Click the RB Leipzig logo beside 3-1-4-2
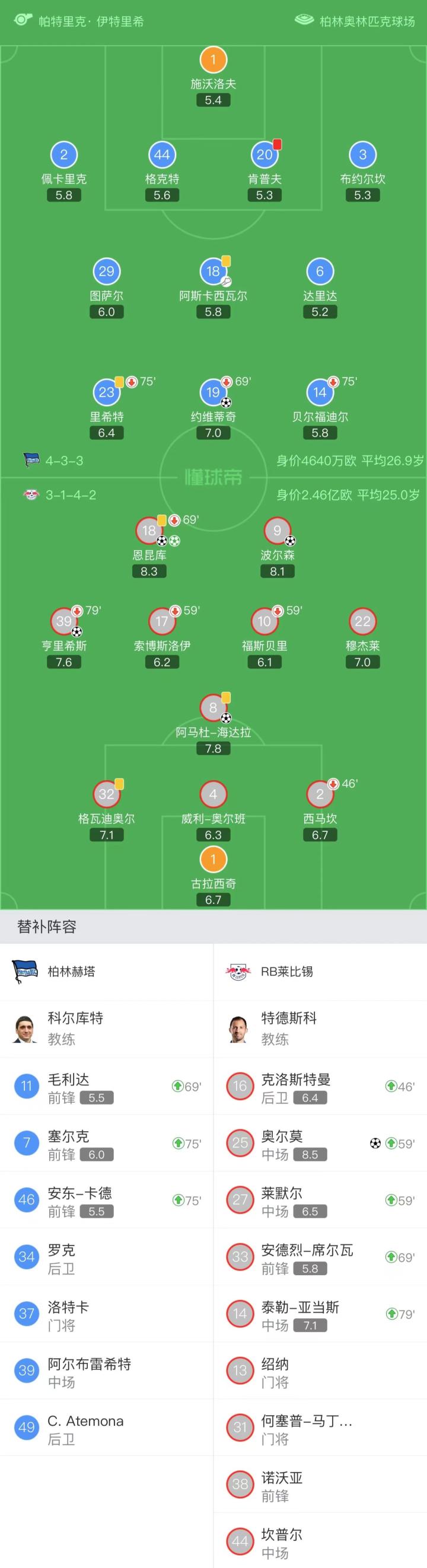 coord(31,494)
